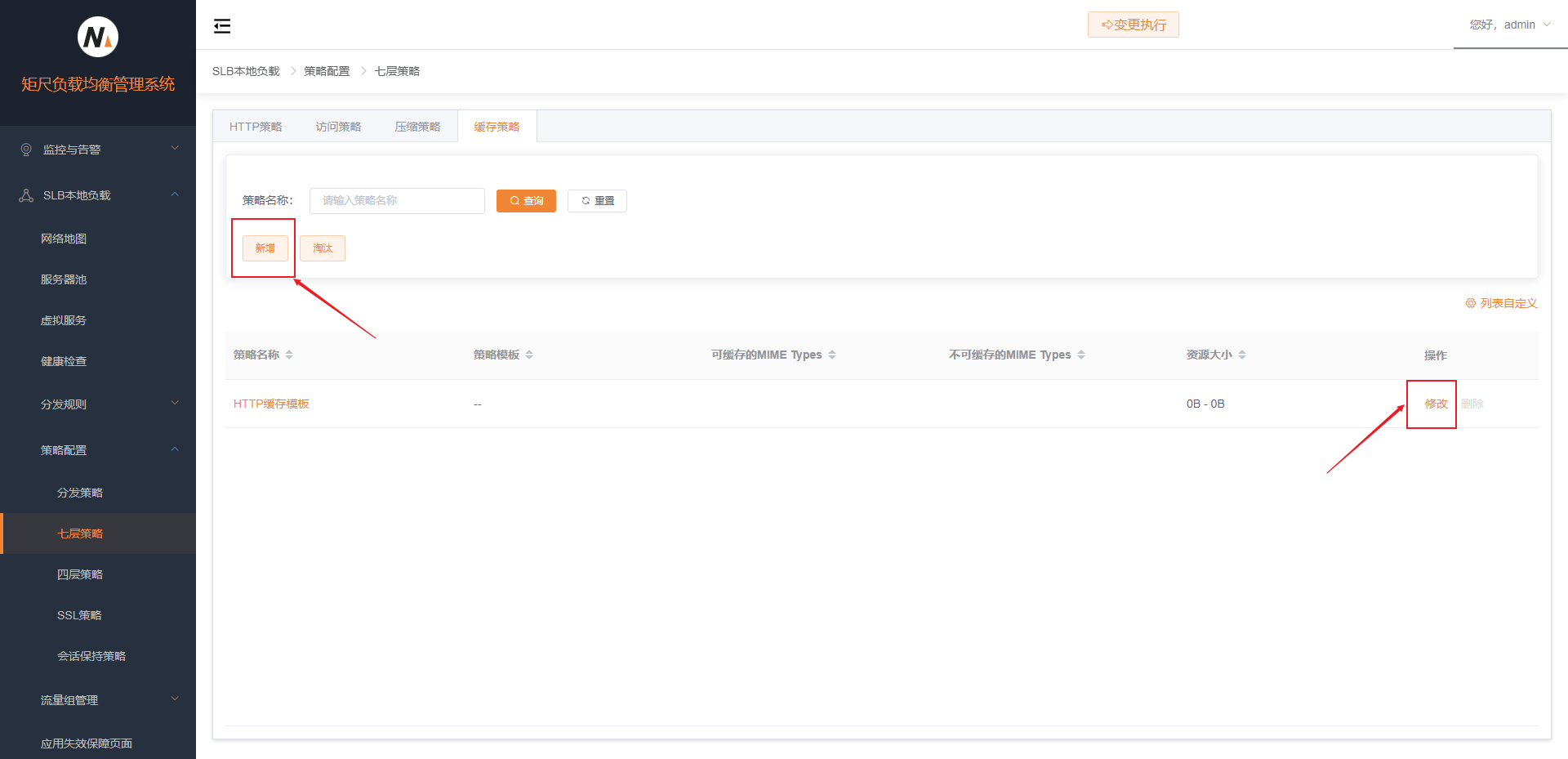Sort by the 策略模板 column arrows
Viewport: 1568px width, 759px height.
tap(529, 355)
